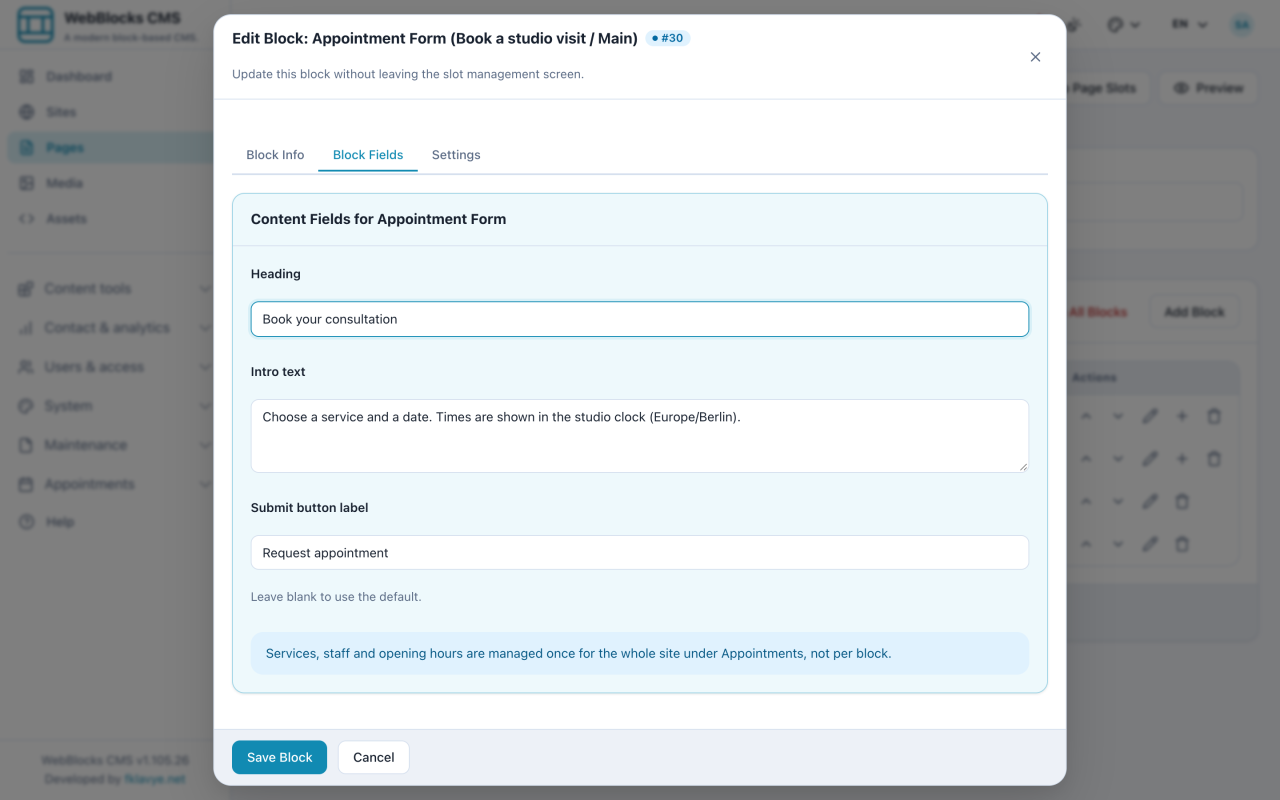Switch to the Block Info tab
This screenshot has width=1280, height=800.
click(x=275, y=155)
